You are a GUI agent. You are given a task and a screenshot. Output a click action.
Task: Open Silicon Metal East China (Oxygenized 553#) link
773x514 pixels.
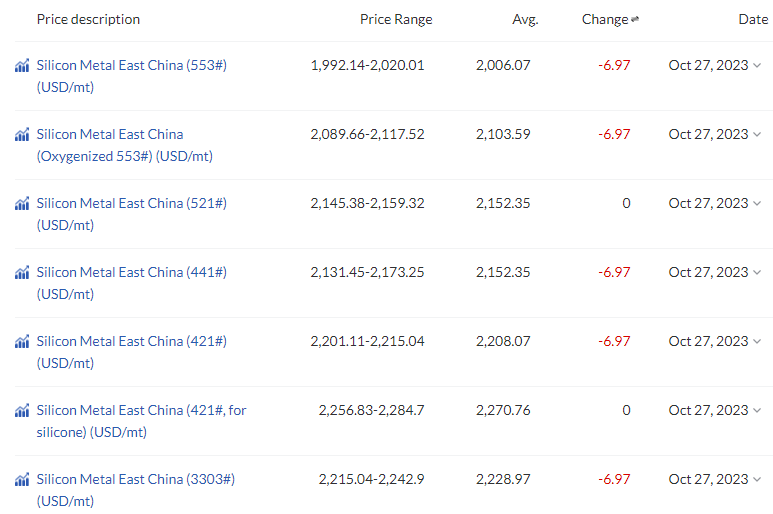[x=125, y=145]
